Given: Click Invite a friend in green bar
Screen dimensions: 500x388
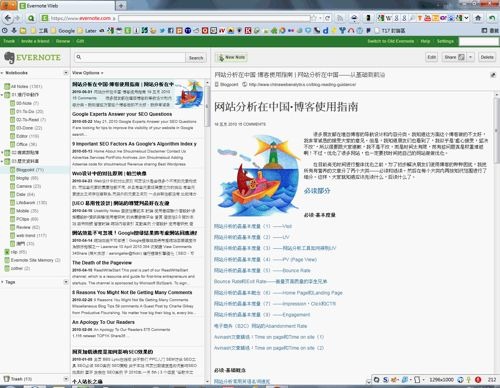Looking at the screenshot, I should pos(35,41).
